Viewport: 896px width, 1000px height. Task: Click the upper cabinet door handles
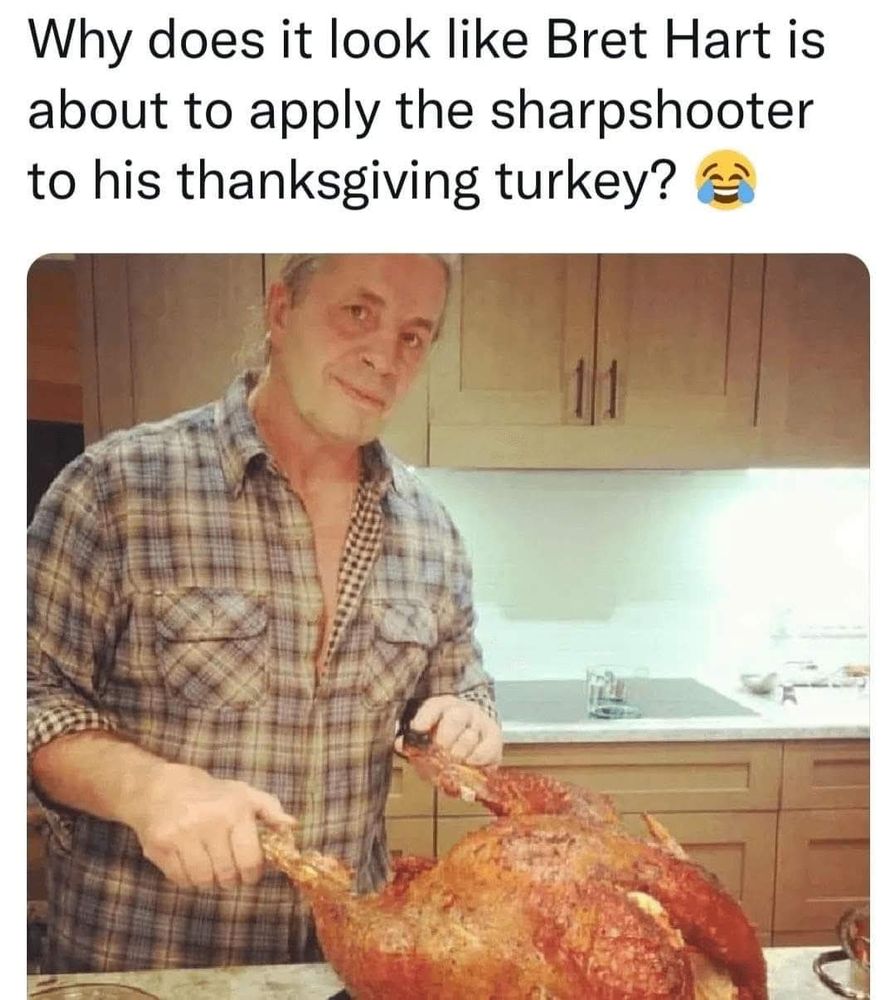pyautogui.click(x=595, y=388)
